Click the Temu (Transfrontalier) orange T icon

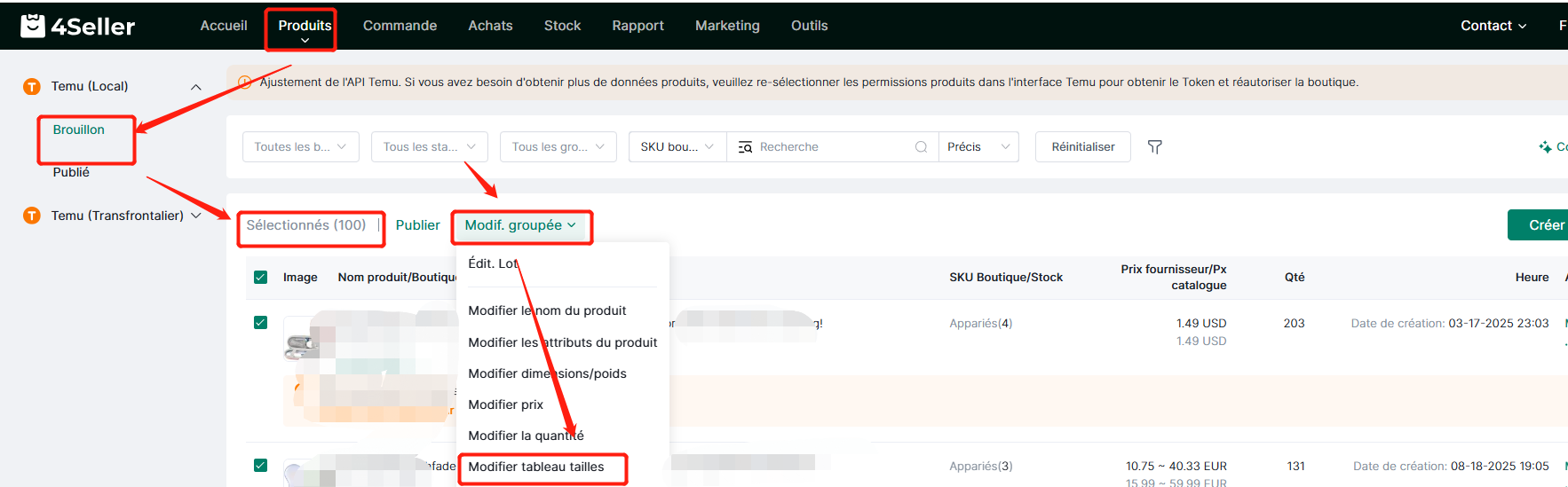[32, 216]
